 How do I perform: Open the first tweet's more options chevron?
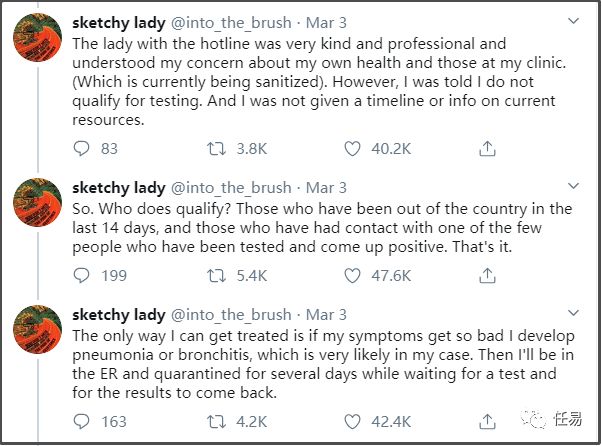(x=571, y=19)
